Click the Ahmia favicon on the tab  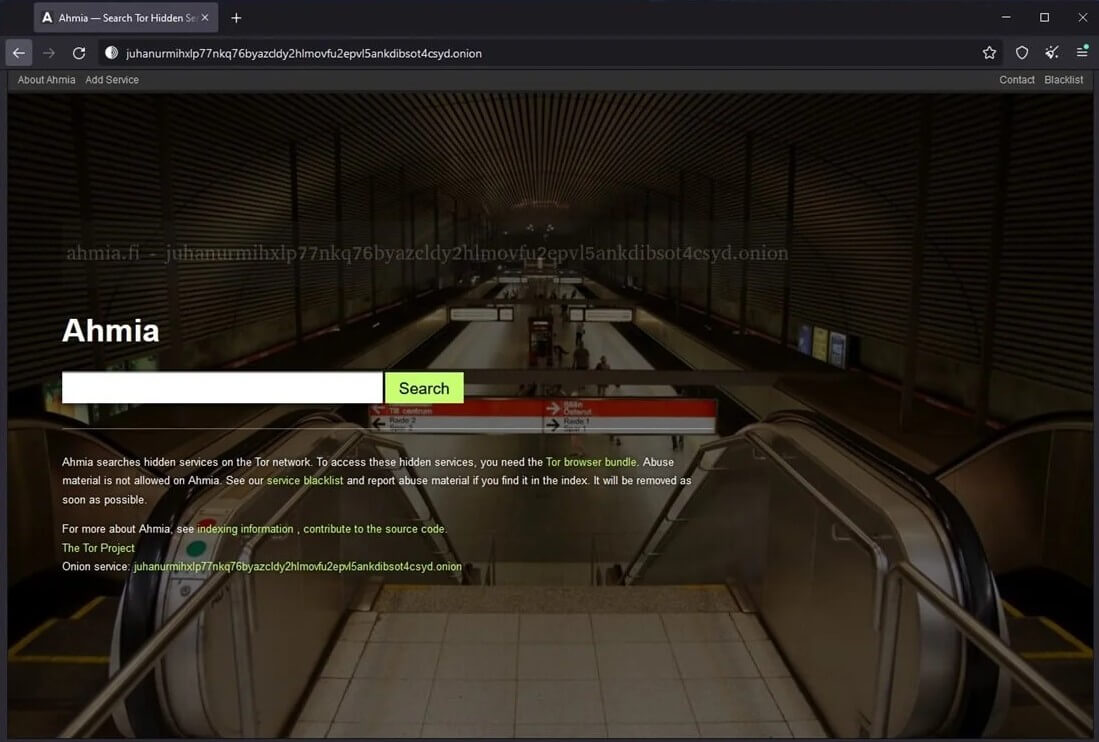[44, 17]
